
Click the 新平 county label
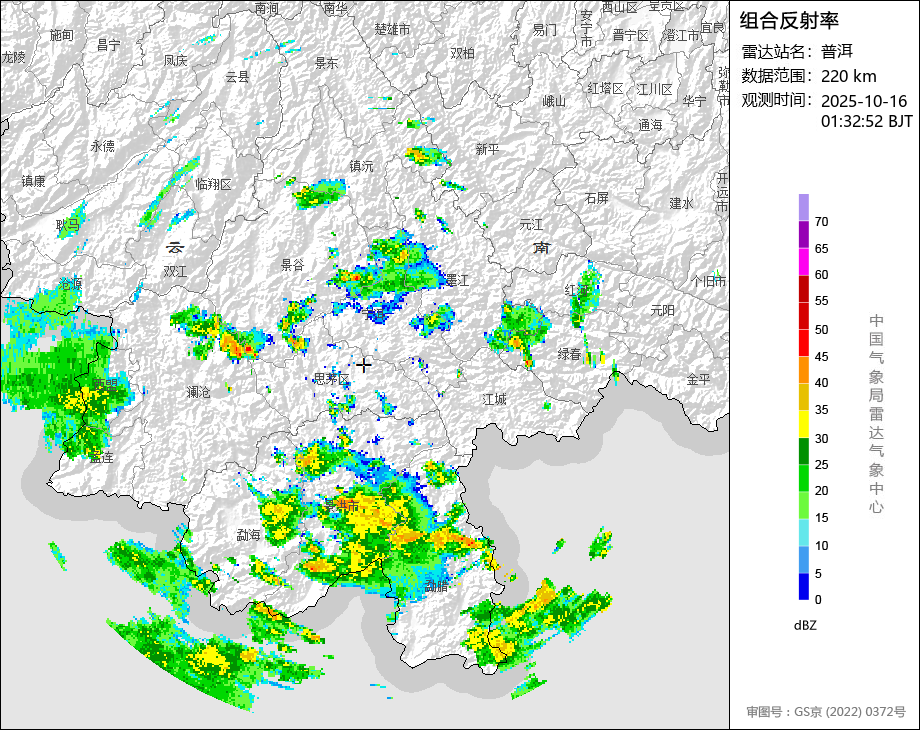point(488,150)
